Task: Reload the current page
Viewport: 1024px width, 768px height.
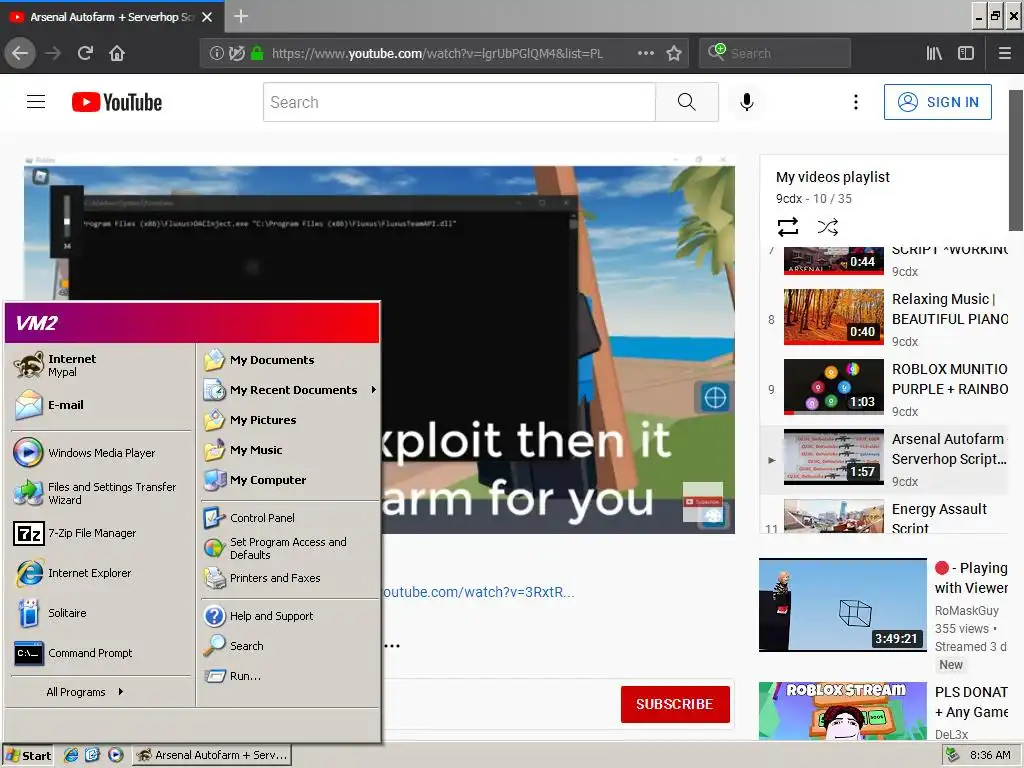Action: pyautogui.click(x=85, y=53)
